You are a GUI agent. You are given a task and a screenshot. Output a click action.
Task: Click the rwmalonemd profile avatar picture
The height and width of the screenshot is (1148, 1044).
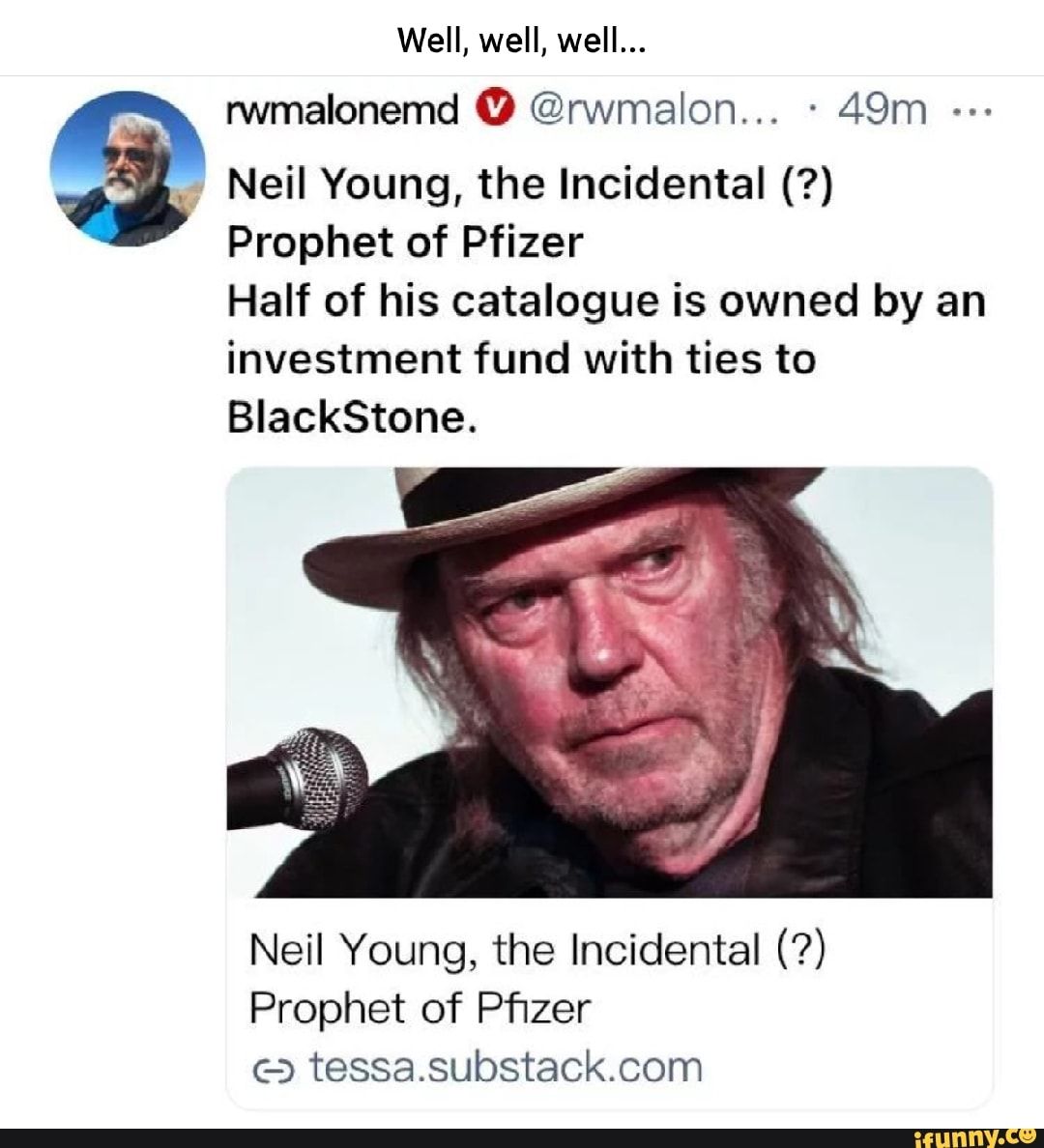(128, 168)
